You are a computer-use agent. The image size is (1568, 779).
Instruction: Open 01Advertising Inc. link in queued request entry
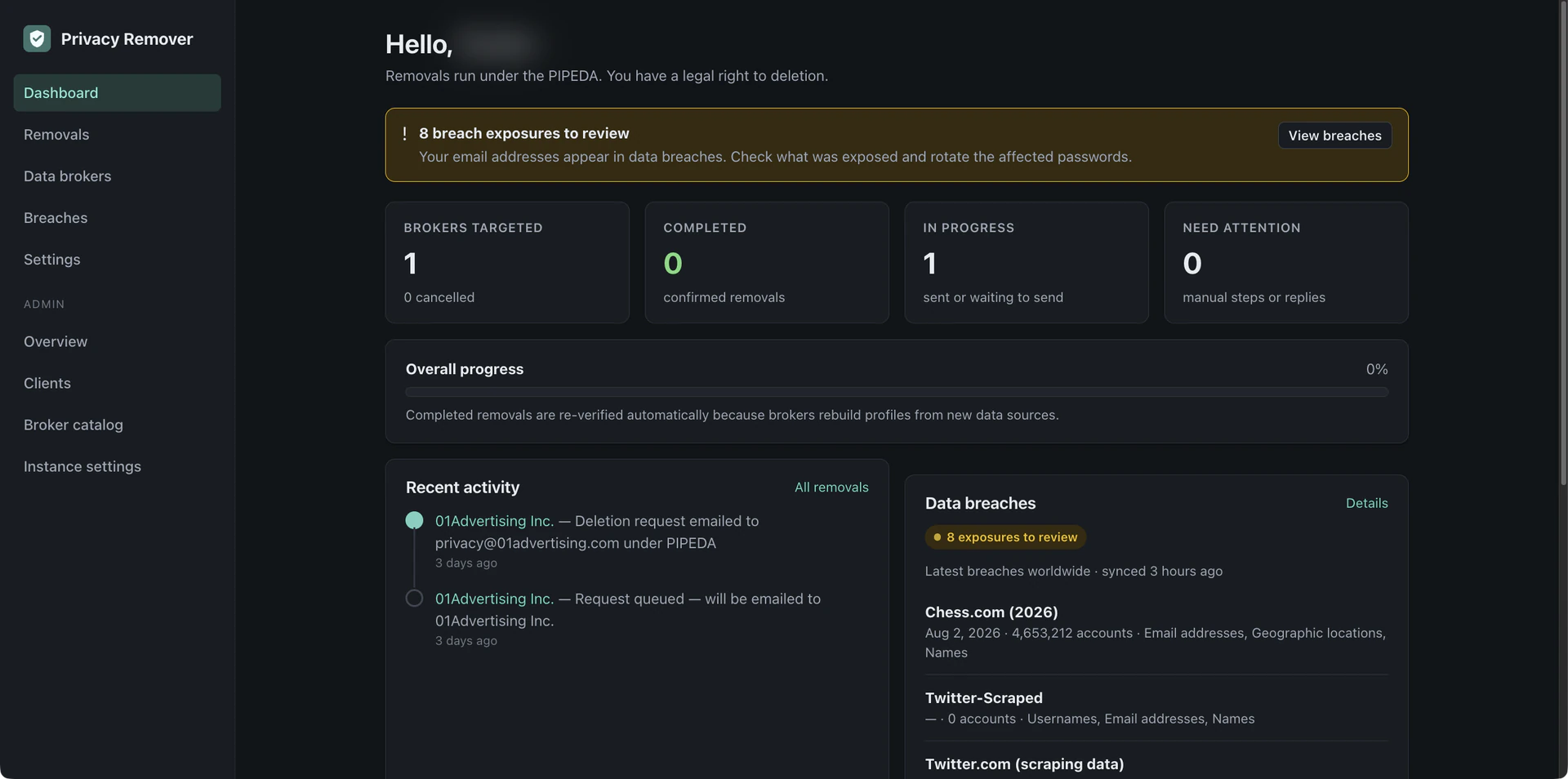pyautogui.click(x=494, y=599)
